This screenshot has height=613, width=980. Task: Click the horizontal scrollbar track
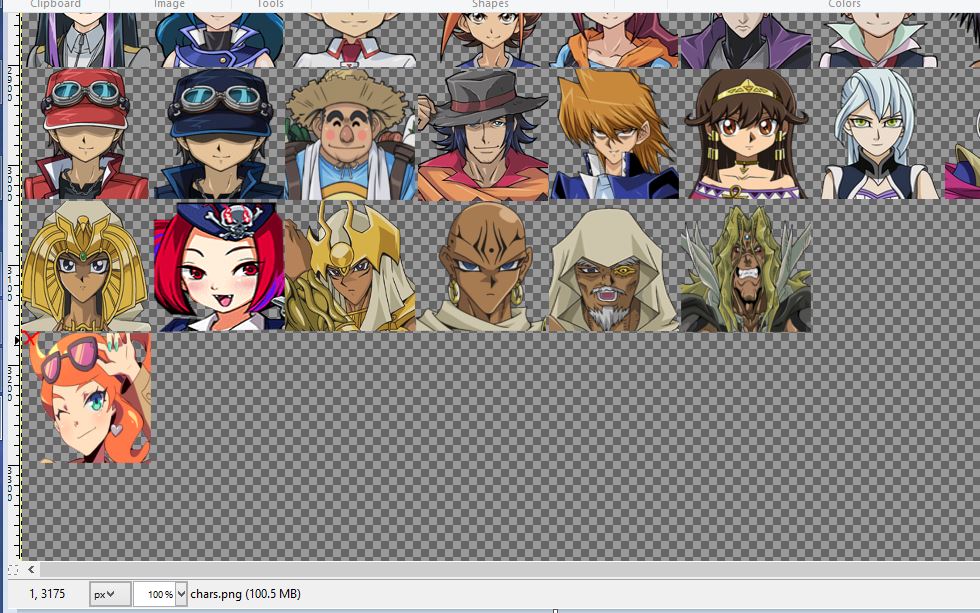[x=509, y=569]
